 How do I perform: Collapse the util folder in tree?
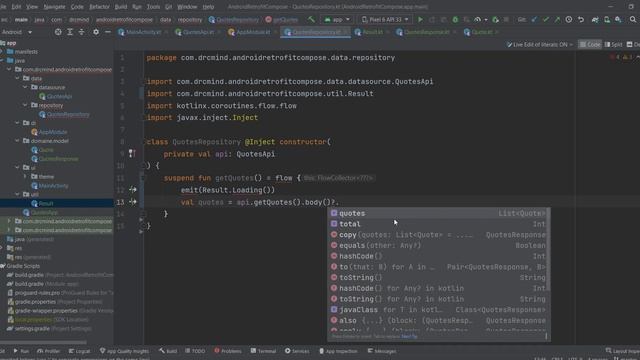18,194
